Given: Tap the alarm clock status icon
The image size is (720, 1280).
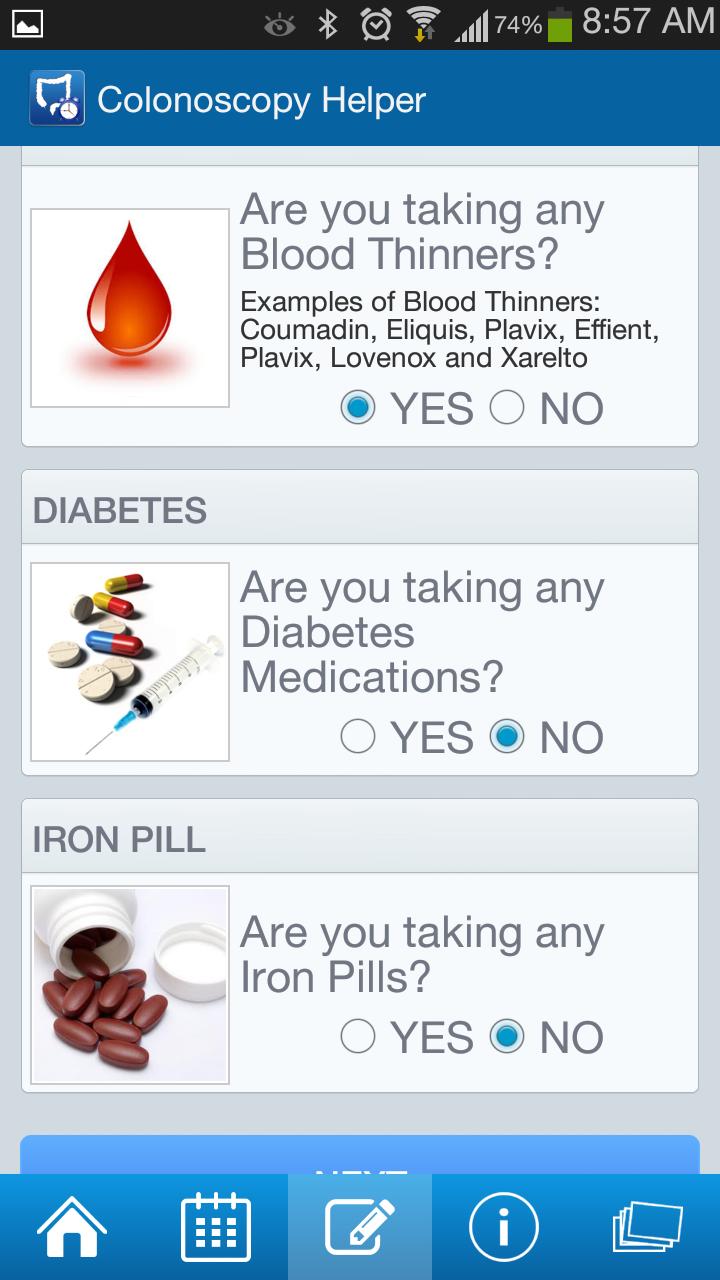Looking at the screenshot, I should [376, 24].
